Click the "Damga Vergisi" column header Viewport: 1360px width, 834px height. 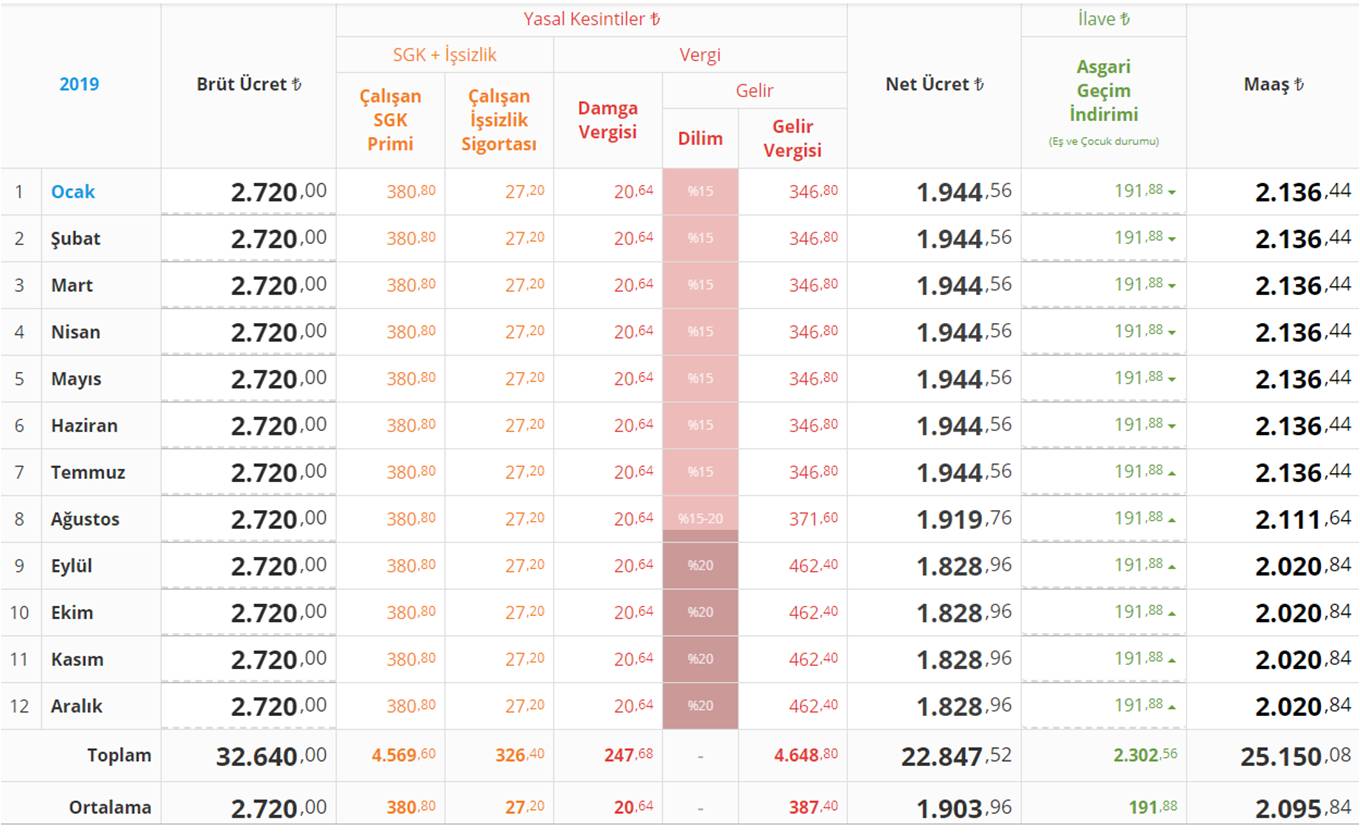click(607, 120)
